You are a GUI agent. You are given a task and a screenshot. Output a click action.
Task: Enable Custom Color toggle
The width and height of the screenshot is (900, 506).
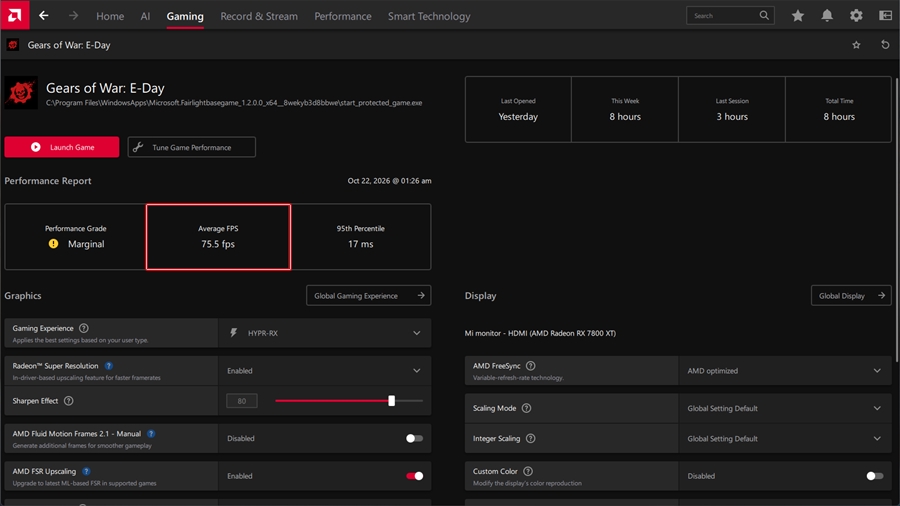(875, 476)
